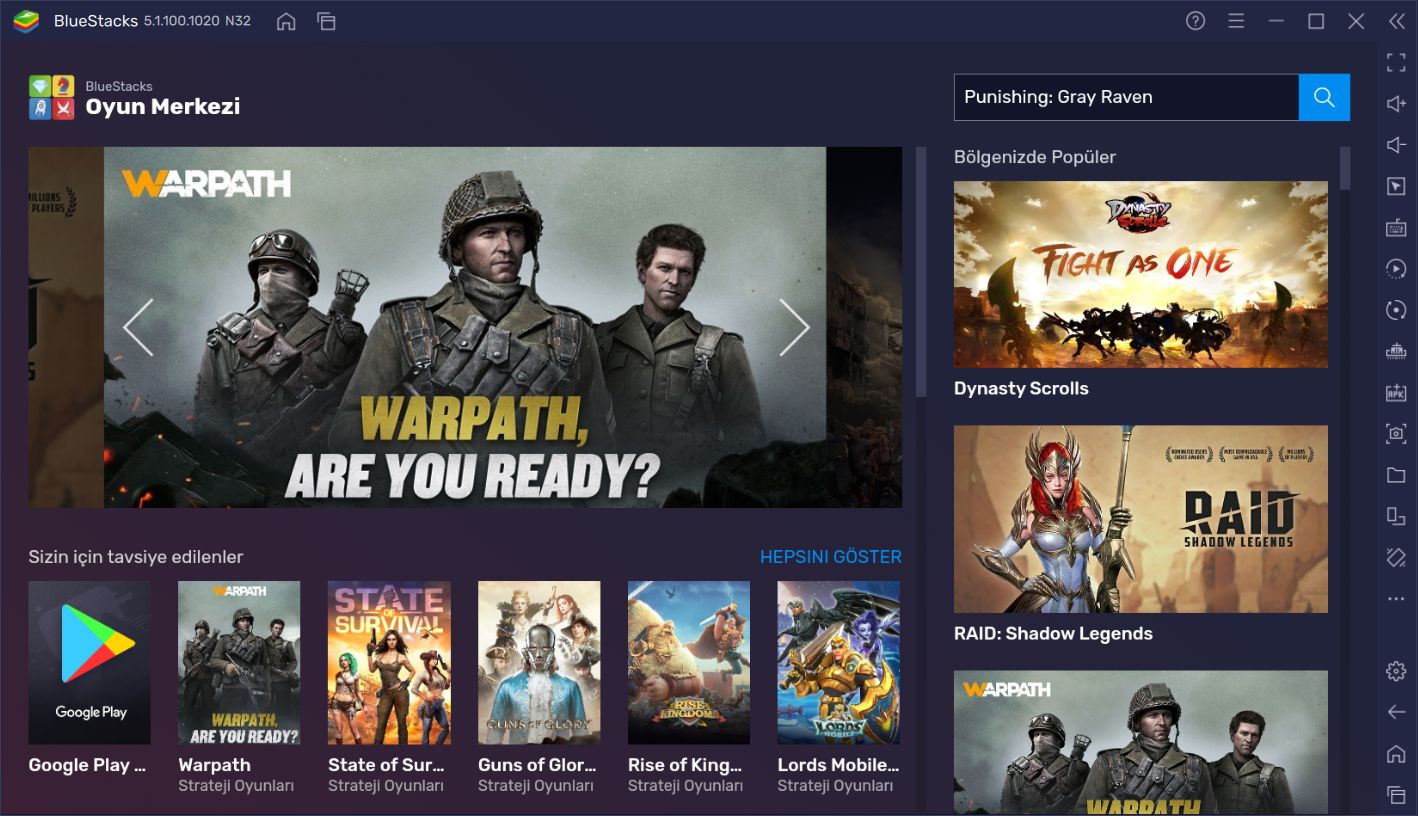Install APK via sidebar icon

click(x=1396, y=393)
